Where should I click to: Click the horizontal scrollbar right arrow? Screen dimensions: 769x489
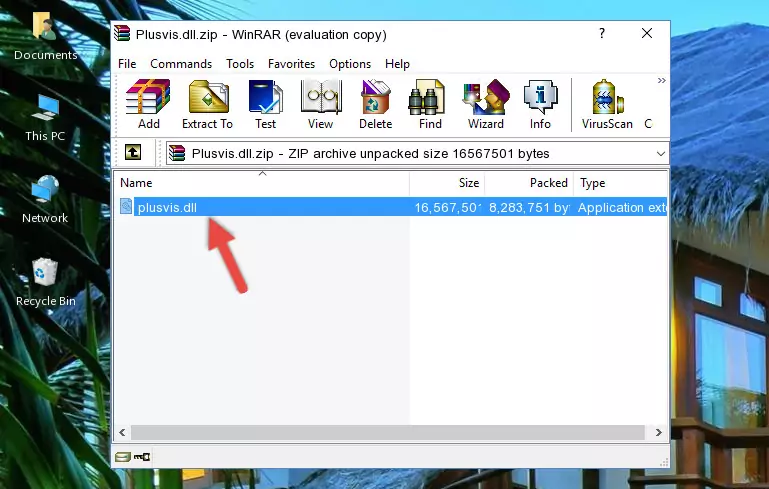click(x=659, y=433)
